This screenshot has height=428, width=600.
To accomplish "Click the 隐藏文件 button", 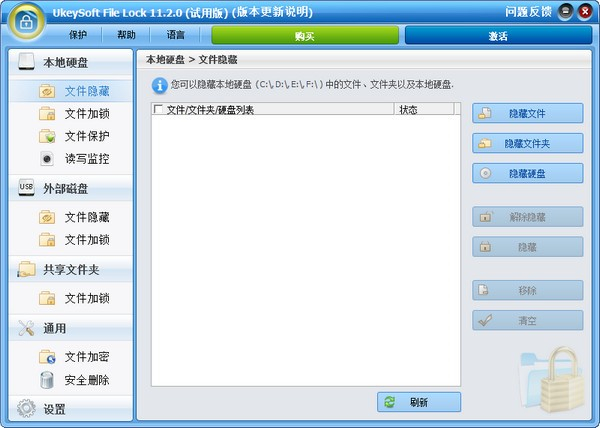I will pyautogui.click(x=528, y=113).
